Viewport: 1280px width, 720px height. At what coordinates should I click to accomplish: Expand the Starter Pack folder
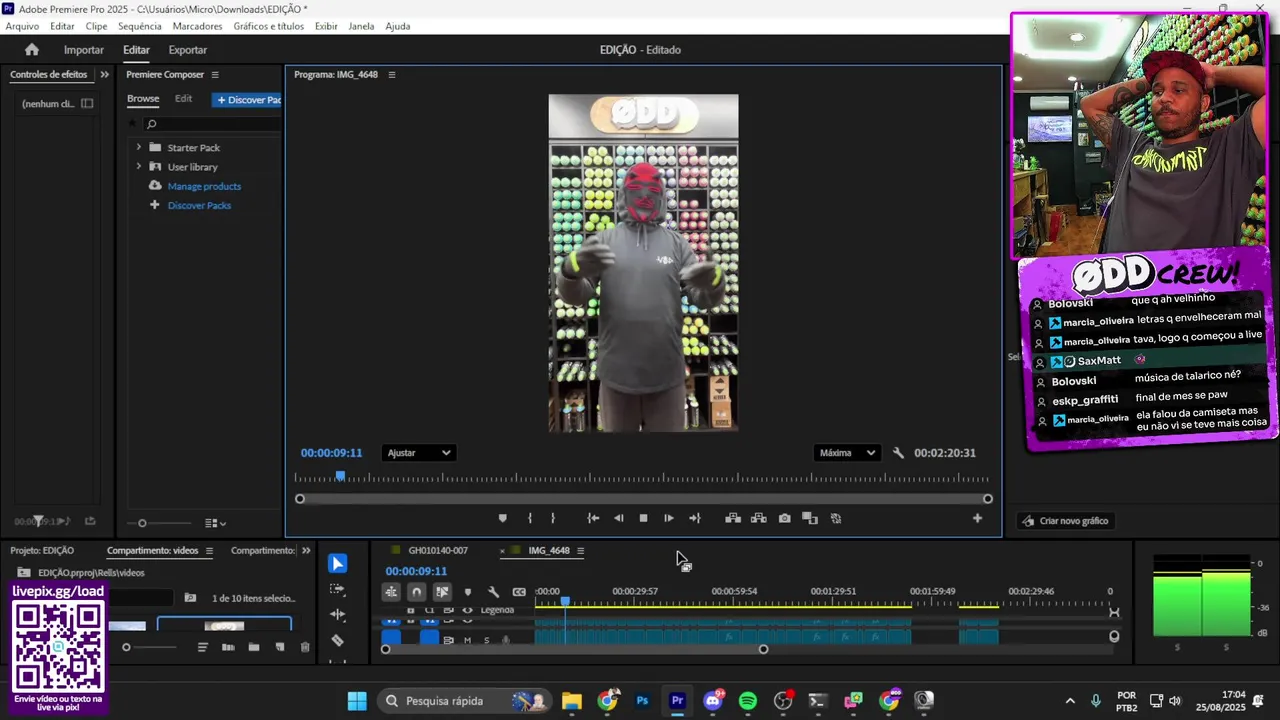coord(138,147)
